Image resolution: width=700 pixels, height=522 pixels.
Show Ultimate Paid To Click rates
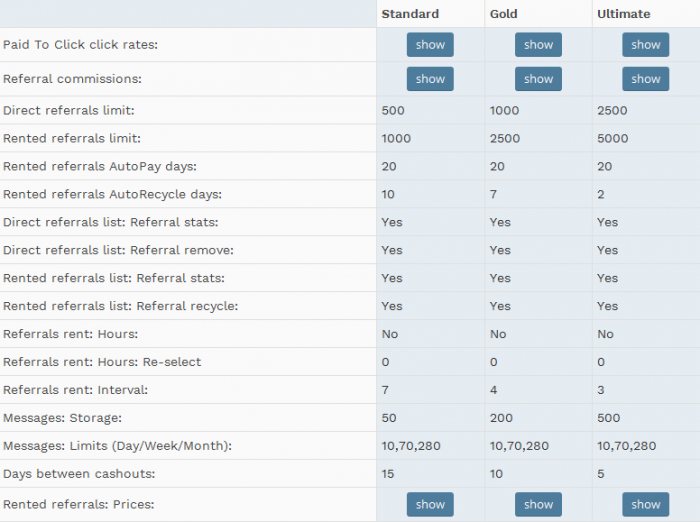coord(646,45)
